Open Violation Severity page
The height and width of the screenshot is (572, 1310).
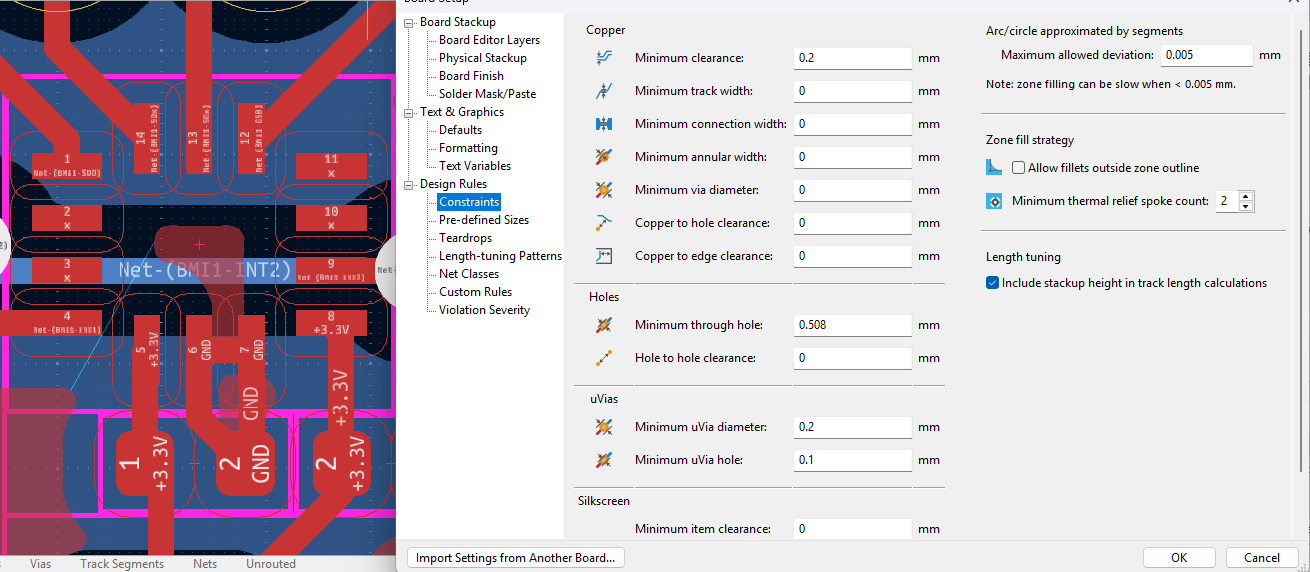[x=484, y=310]
